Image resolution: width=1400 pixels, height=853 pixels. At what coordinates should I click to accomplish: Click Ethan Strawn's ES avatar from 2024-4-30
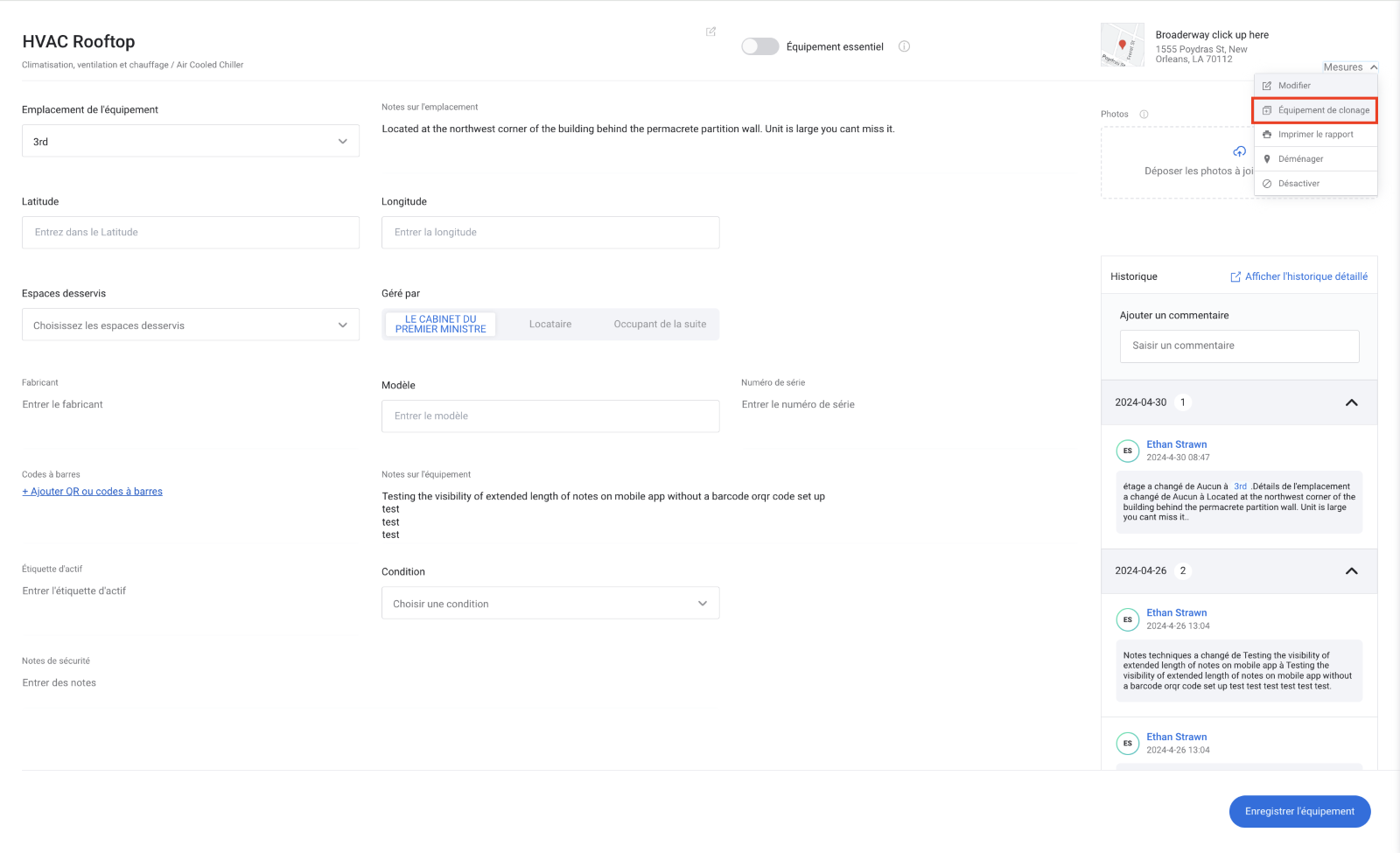(x=1127, y=451)
